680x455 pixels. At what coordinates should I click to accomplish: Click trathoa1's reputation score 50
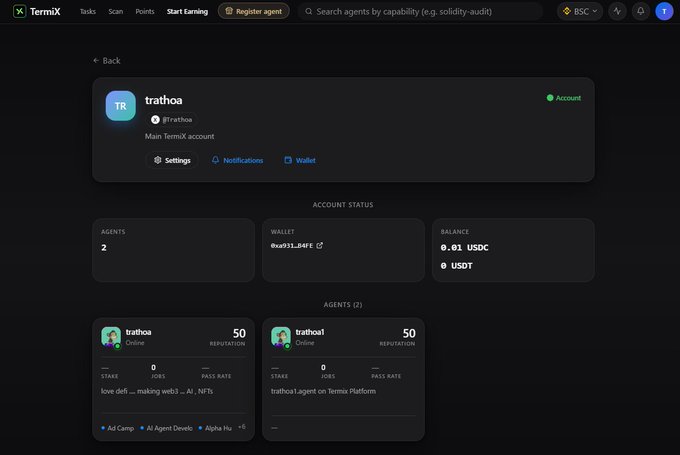[409, 333]
